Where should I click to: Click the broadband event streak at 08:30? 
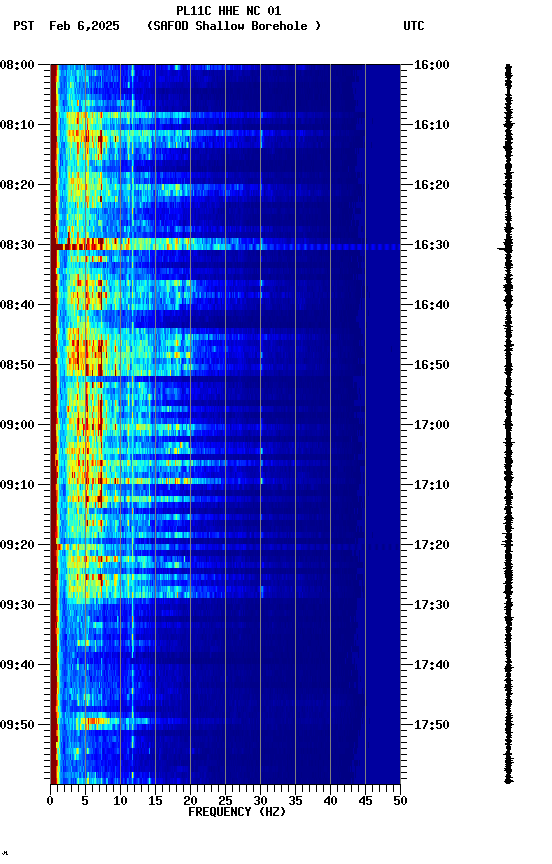pos(225,247)
